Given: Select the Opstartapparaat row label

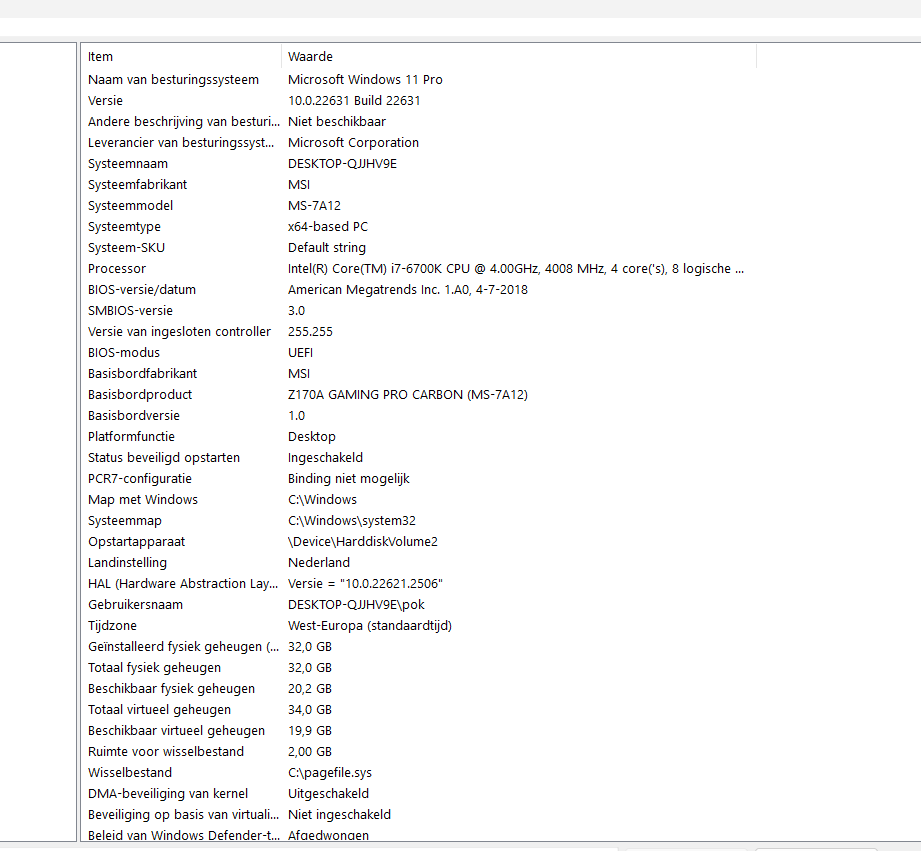Looking at the screenshot, I should click(136, 542).
